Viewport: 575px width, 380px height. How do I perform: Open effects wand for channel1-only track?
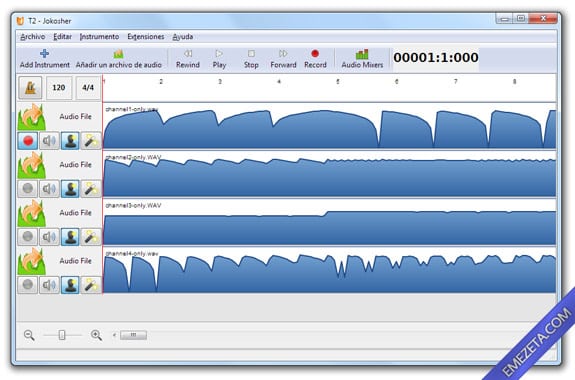[91, 141]
